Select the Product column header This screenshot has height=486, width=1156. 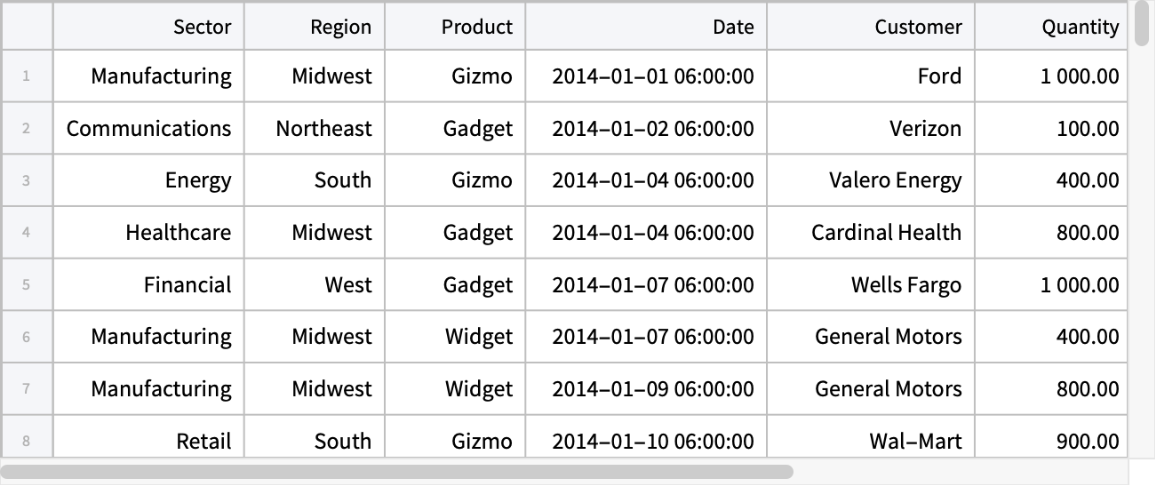455,27
